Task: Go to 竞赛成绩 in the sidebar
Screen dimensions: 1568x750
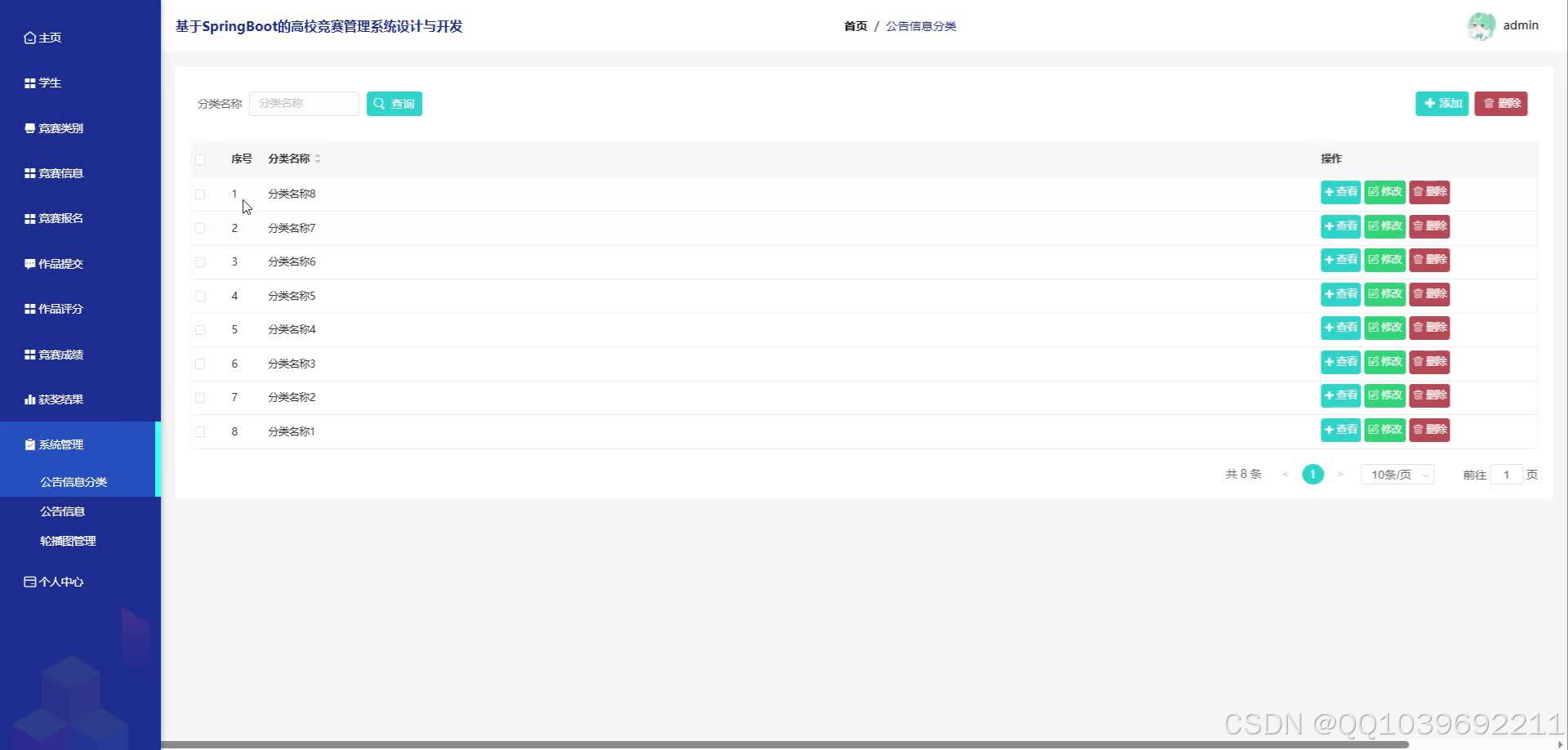Action: click(x=54, y=355)
